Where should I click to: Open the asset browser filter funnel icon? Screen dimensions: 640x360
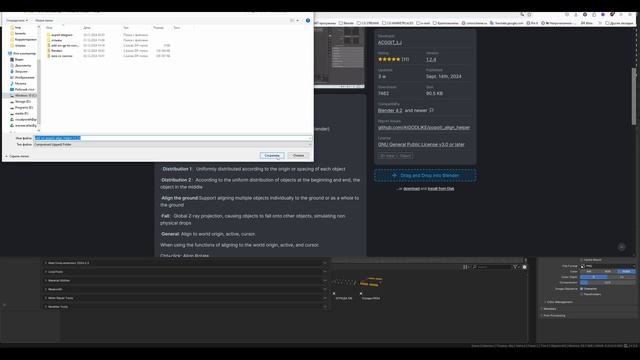[515, 267]
